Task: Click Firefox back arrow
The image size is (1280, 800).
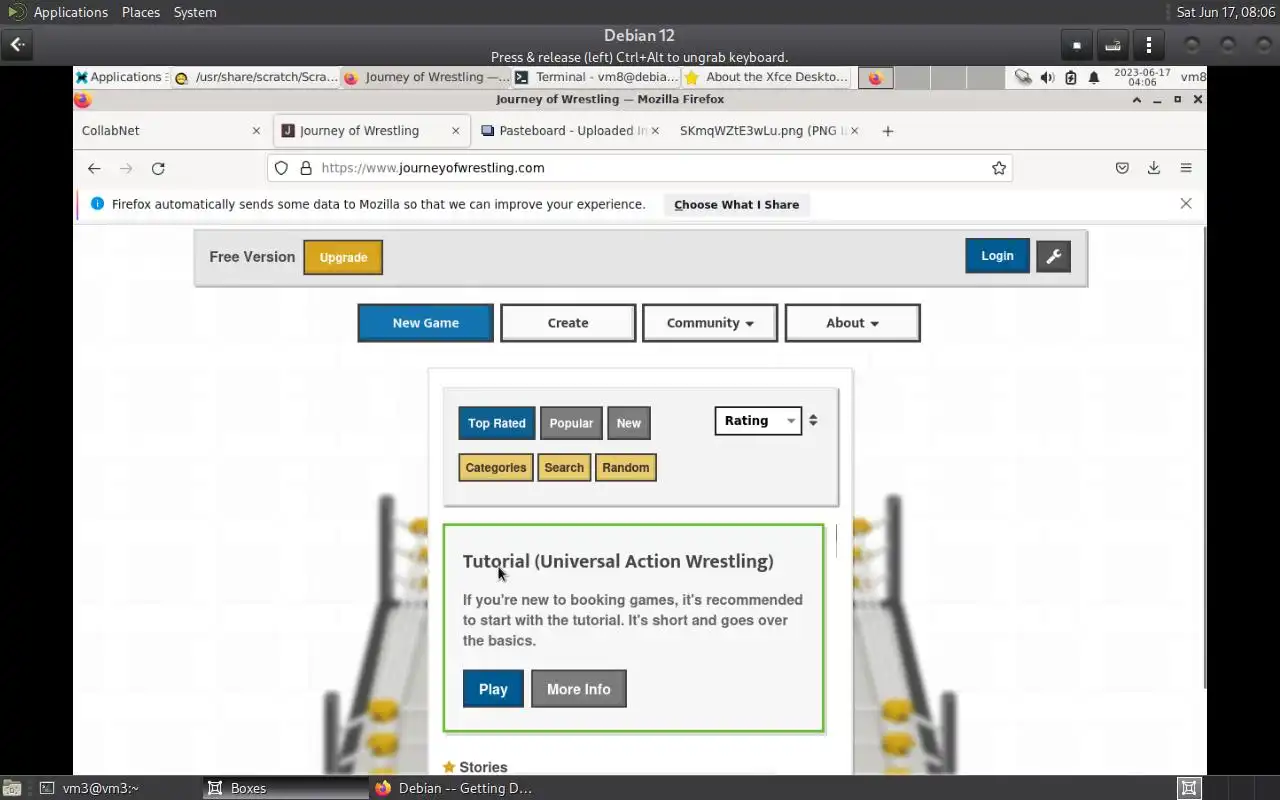Action: (94, 168)
